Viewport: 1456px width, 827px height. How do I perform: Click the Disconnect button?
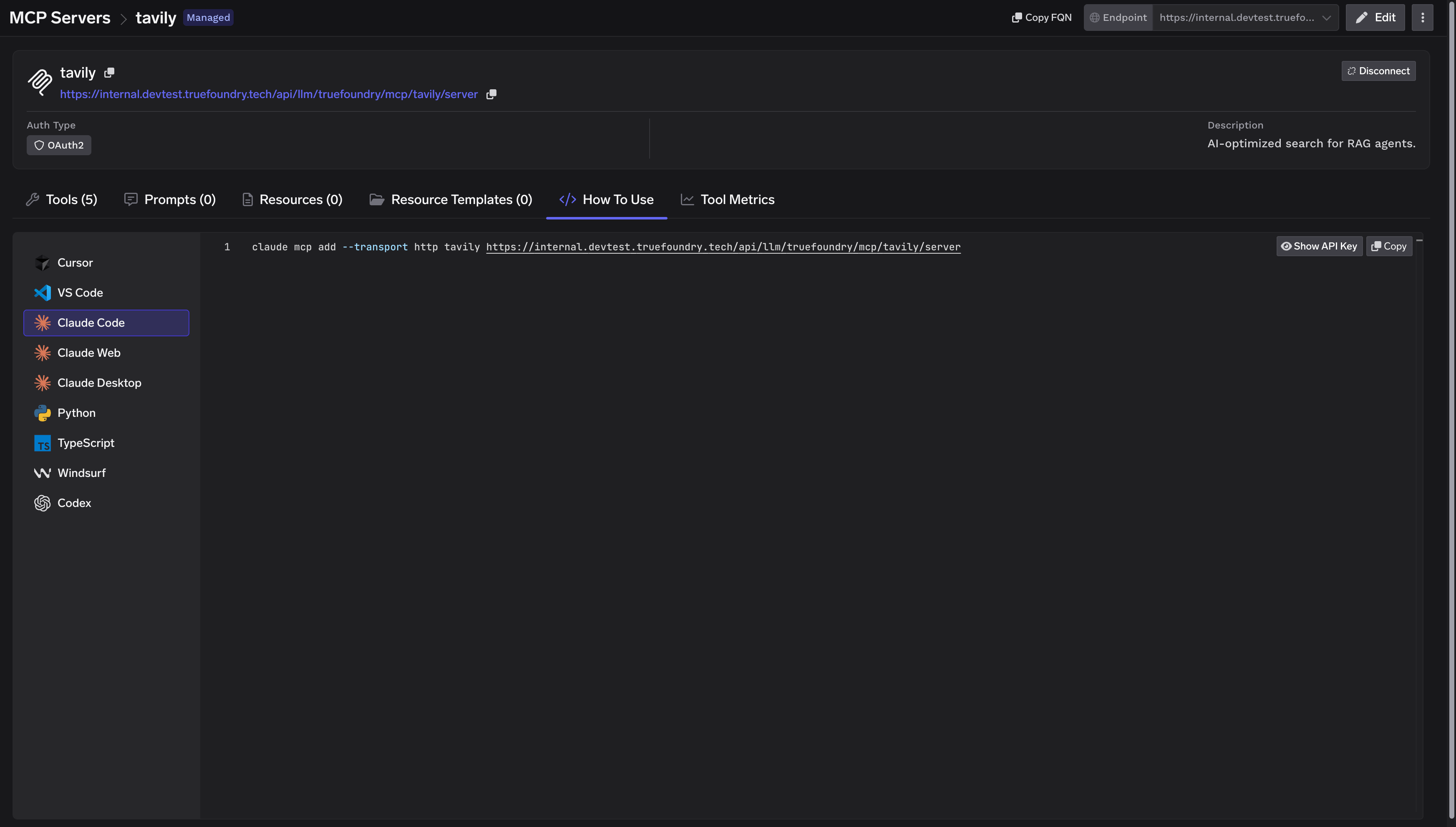coord(1378,71)
